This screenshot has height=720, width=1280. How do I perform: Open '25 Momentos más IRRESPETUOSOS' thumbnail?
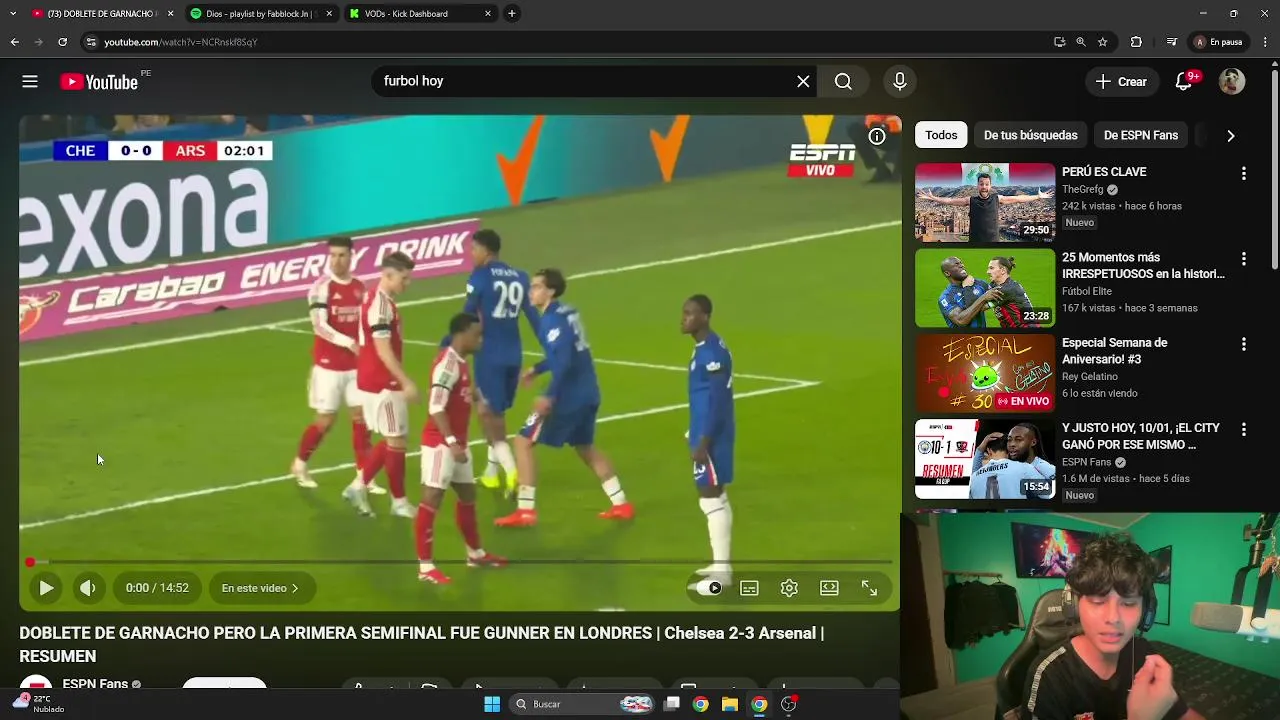point(985,288)
